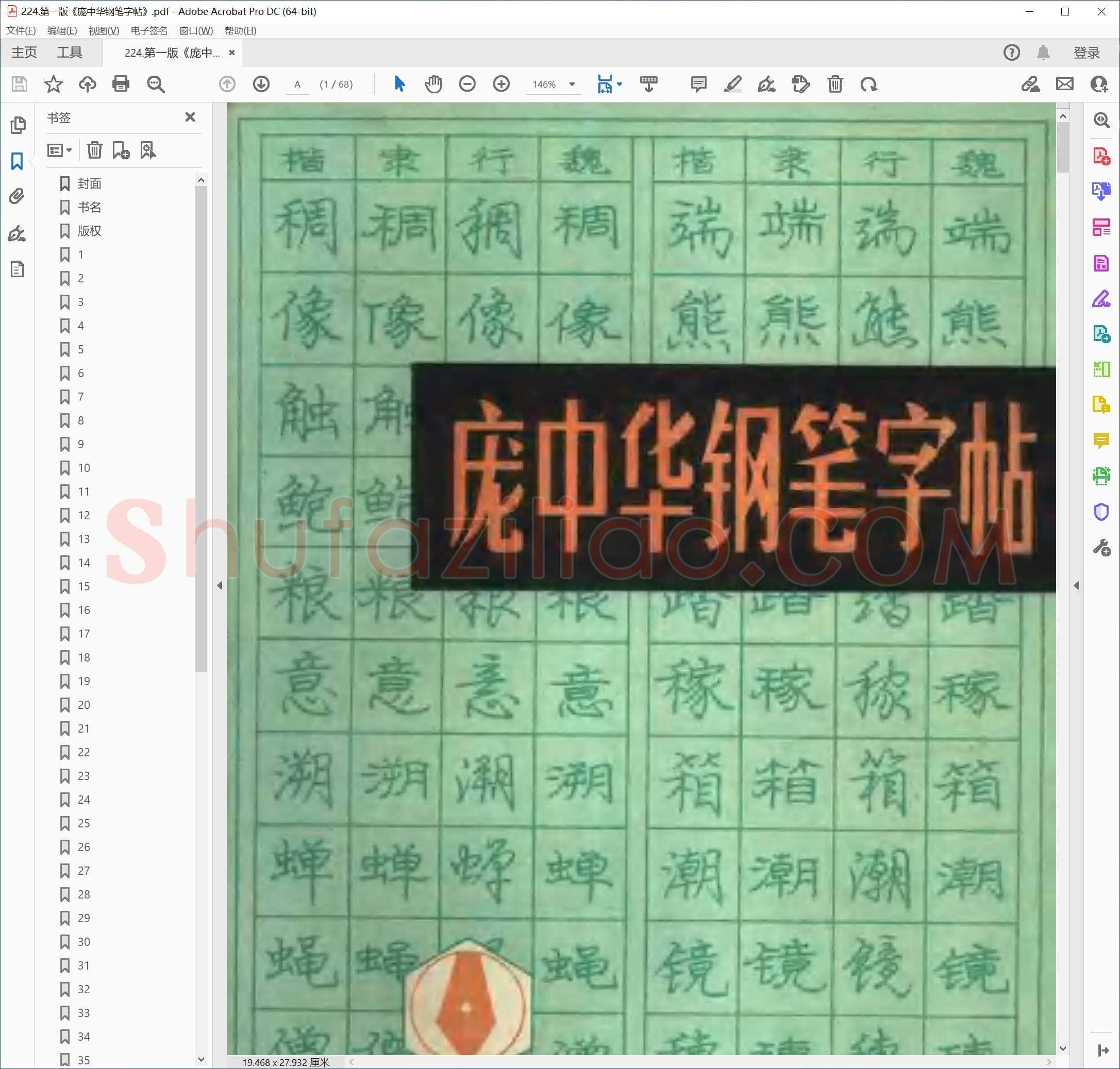1120x1069 pixels.
Task: Rotate the page with rotate icon
Action: pos(868,84)
